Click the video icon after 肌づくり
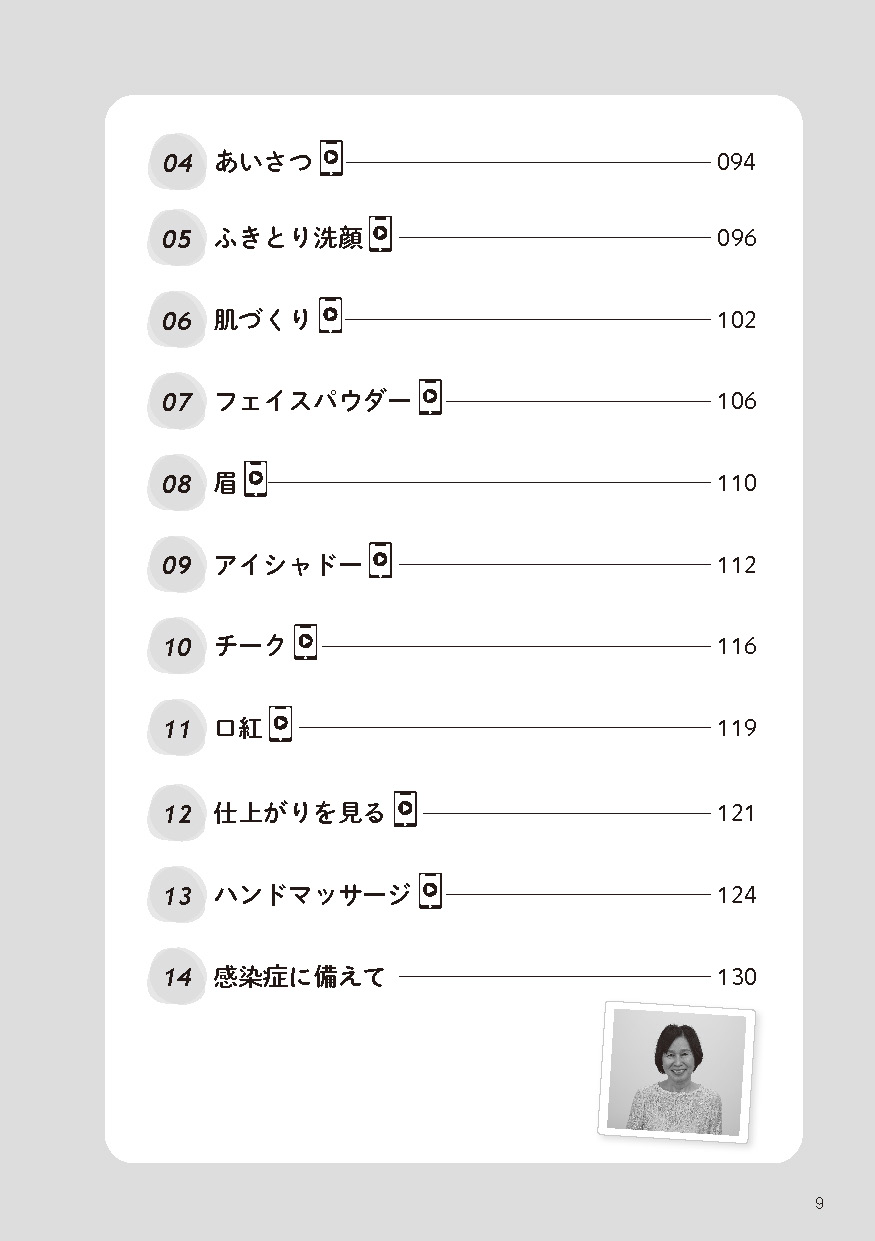This screenshot has height=1241, width=875. point(330,317)
